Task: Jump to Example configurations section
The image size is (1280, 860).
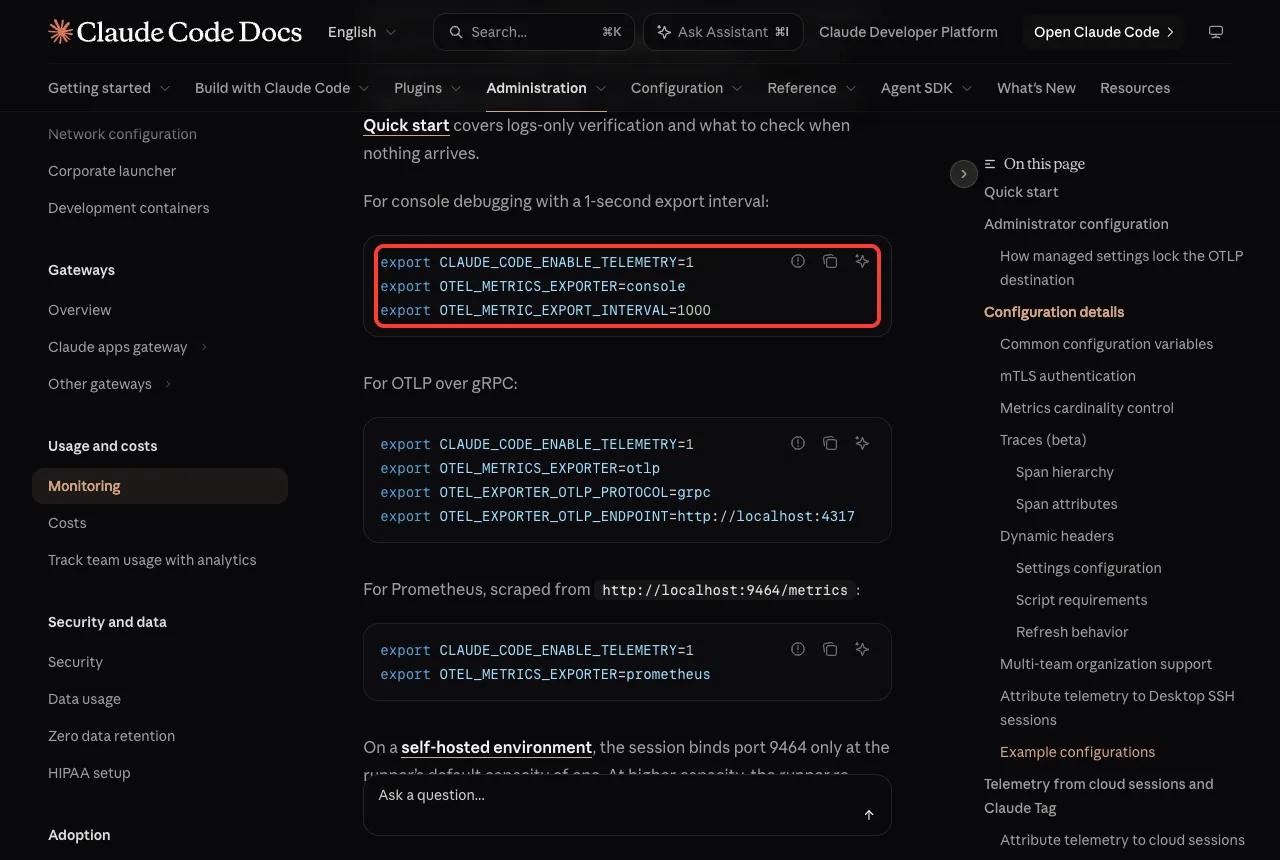Action: (x=1077, y=752)
